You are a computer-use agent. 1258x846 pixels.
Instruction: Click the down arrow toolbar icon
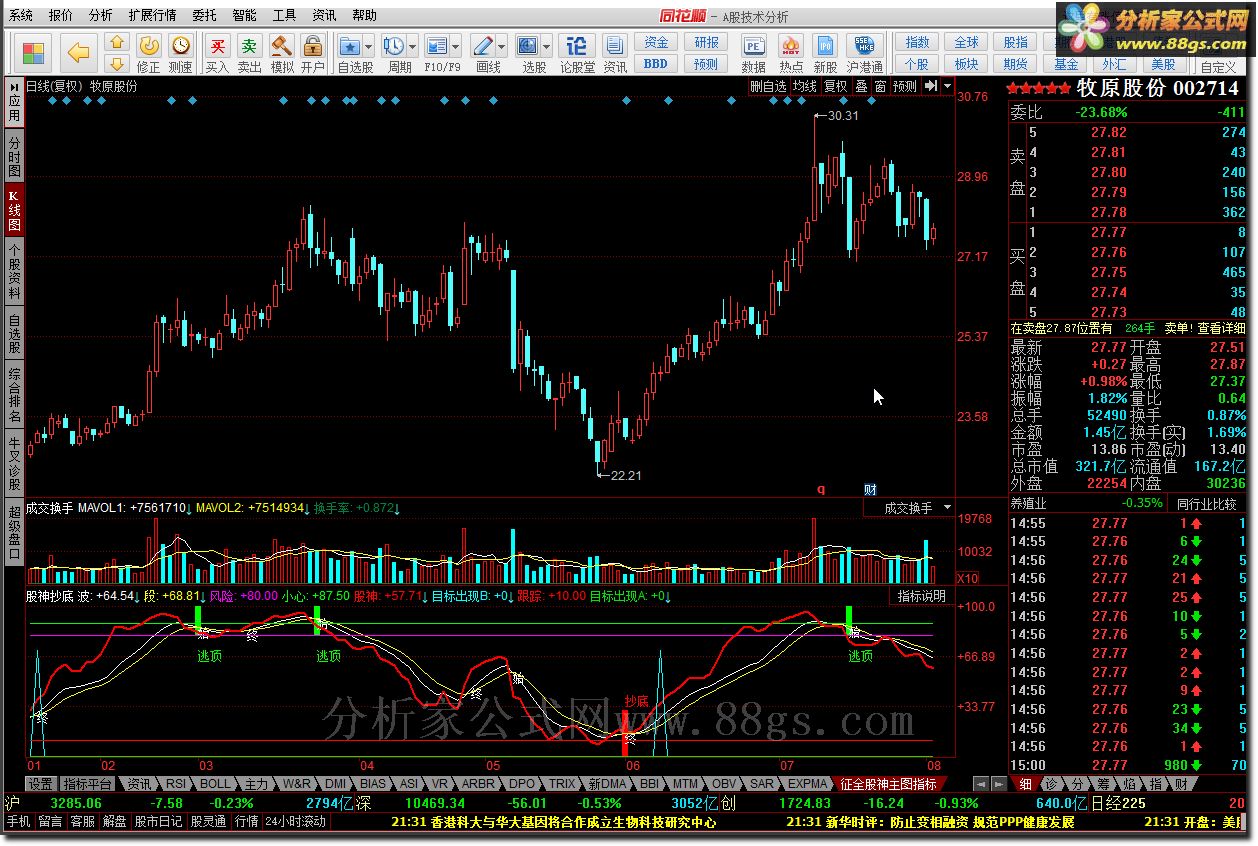coord(117,64)
